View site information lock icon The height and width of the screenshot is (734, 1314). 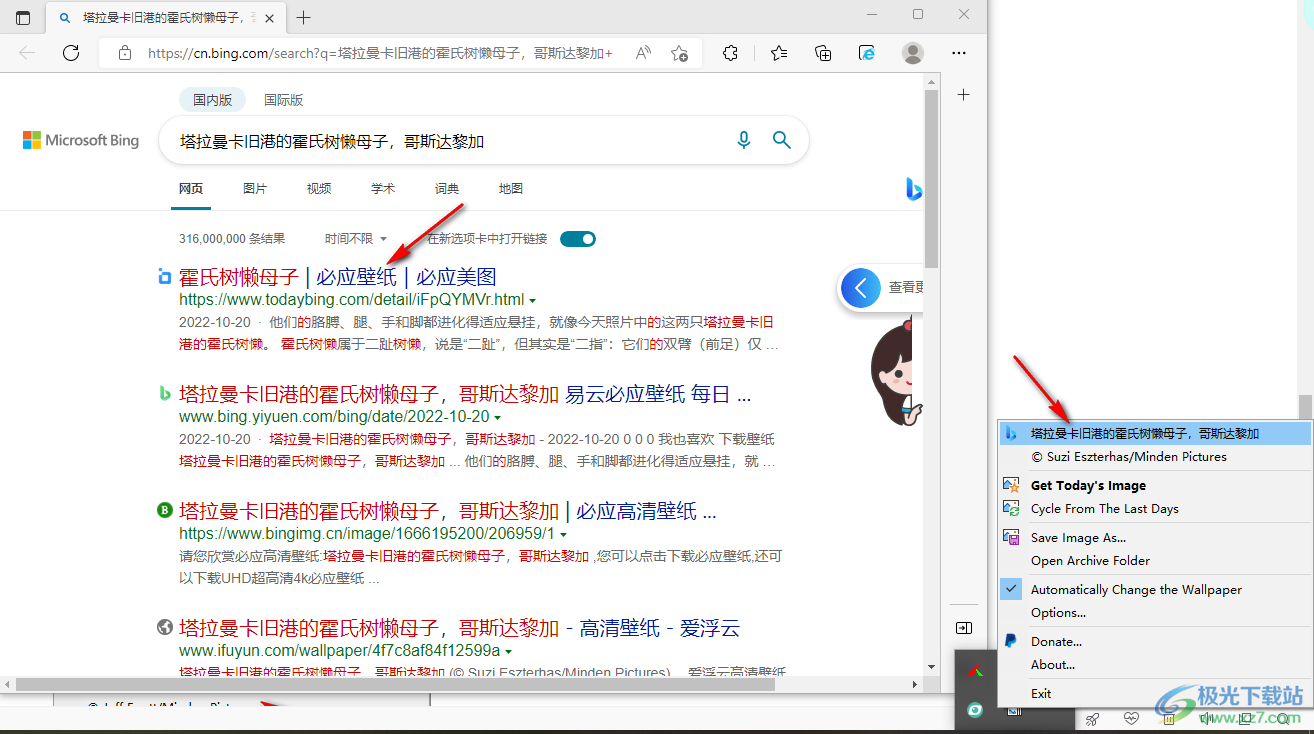pos(124,53)
